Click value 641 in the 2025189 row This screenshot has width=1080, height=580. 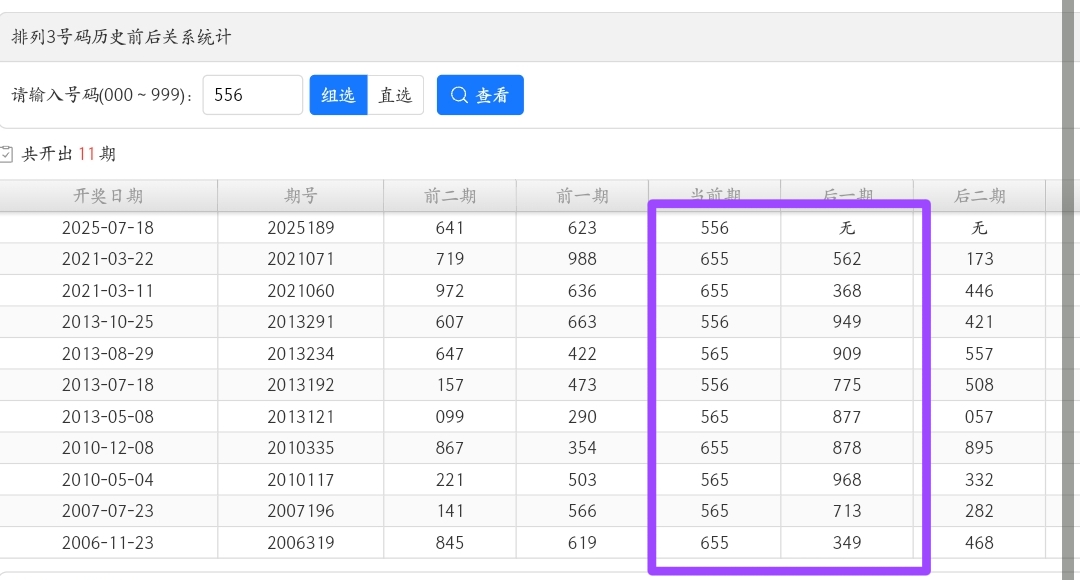450,228
